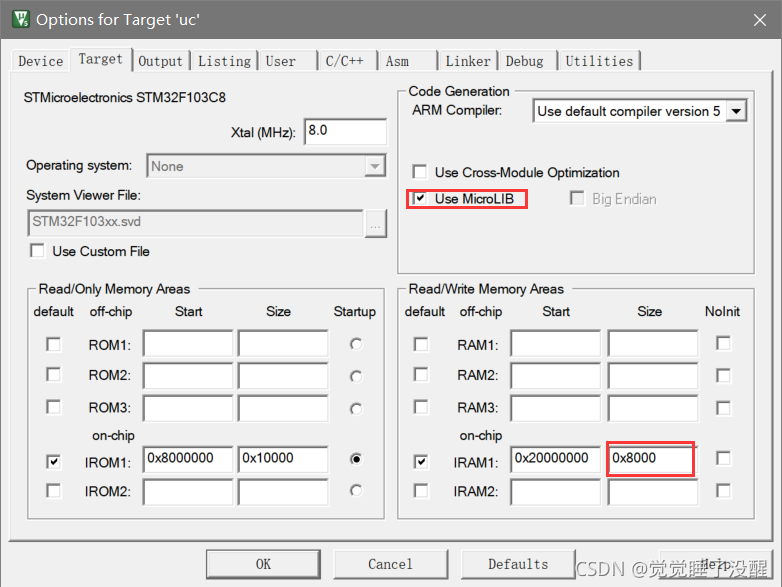Click the Cancel button
Screen dimensions: 782x587
click(391, 564)
